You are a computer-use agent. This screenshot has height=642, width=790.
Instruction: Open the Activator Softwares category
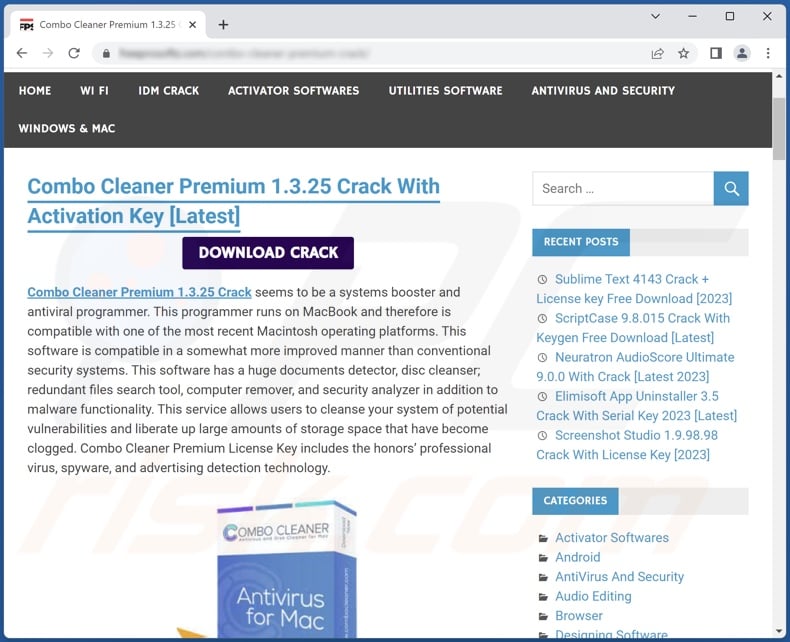[x=612, y=538]
